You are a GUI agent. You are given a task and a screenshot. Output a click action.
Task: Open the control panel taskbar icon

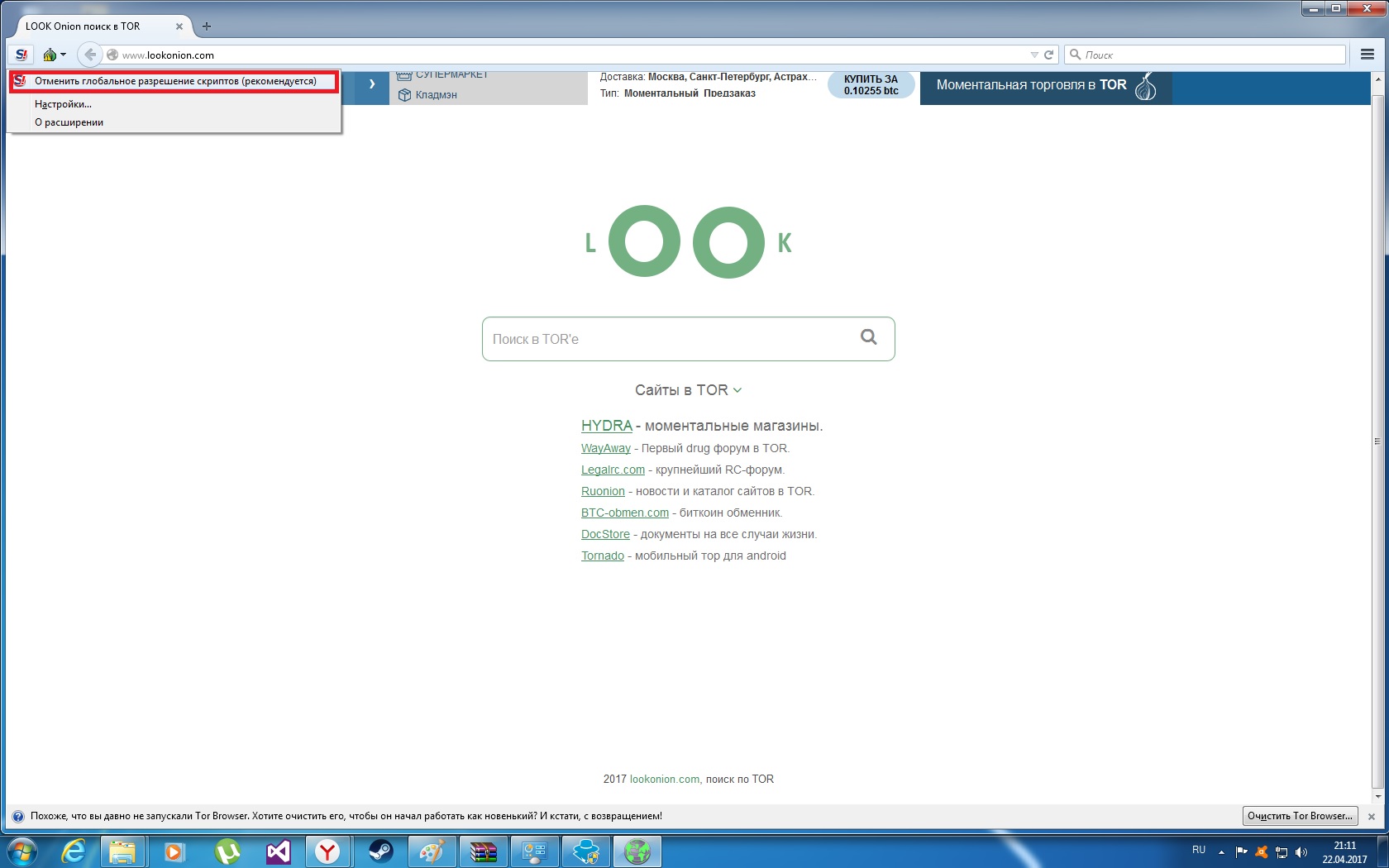[534, 851]
